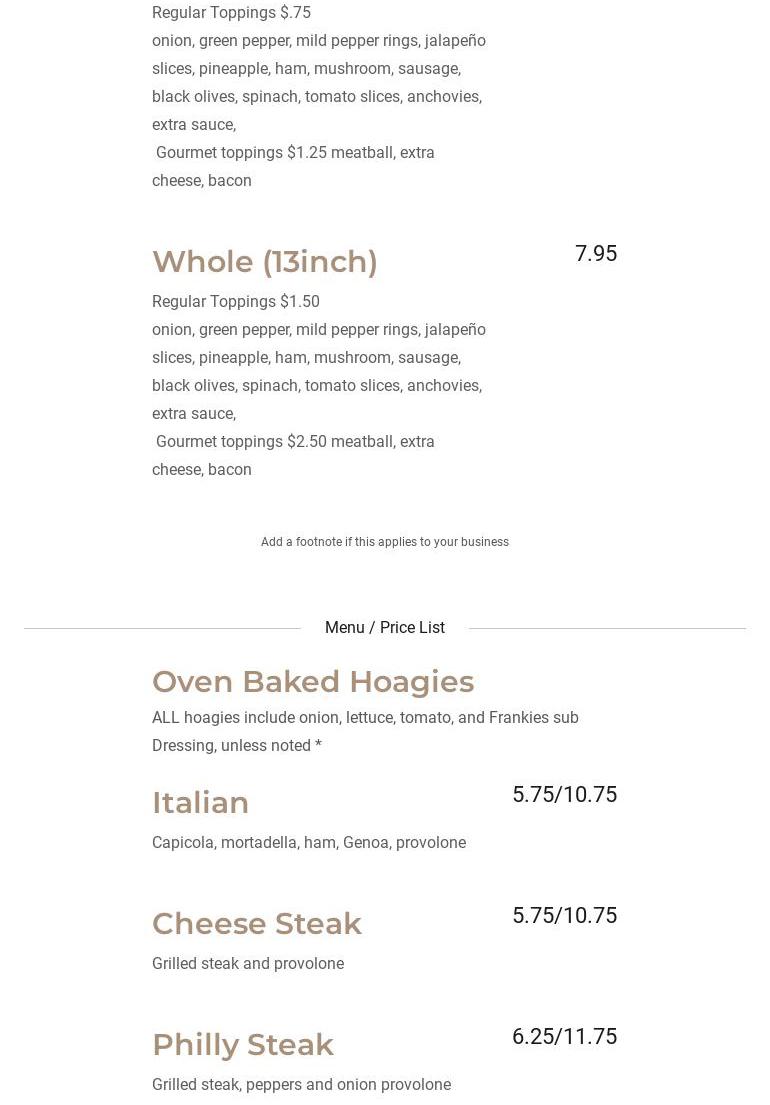Select the Philly Steak heading
770x1105 pixels.
(x=243, y=1045)
